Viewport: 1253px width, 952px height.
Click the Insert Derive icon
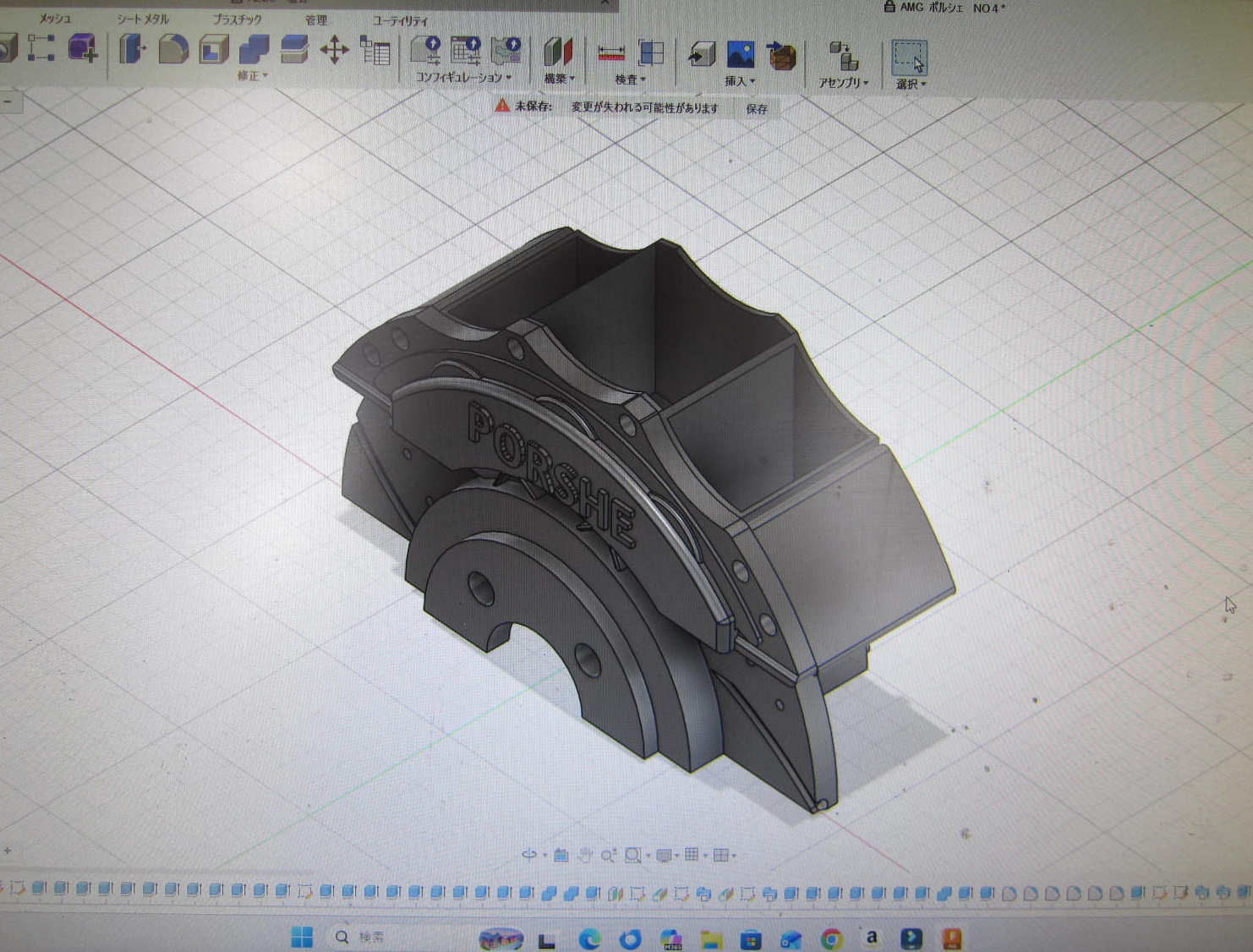(x=701, y=54)
